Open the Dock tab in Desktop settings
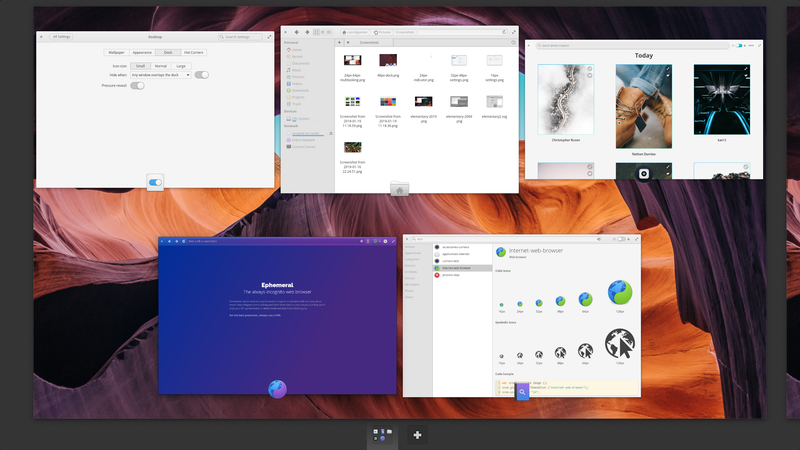 click(168, 53)
